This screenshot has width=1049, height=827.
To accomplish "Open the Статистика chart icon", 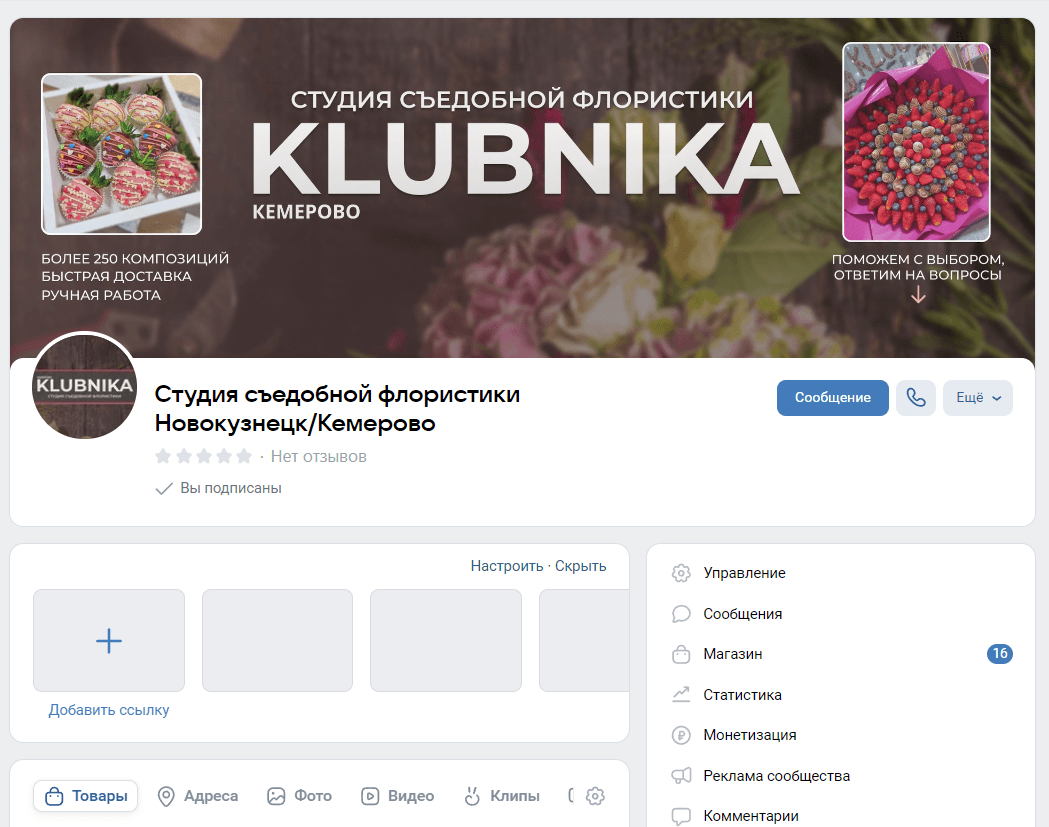I will click(681, 695).
